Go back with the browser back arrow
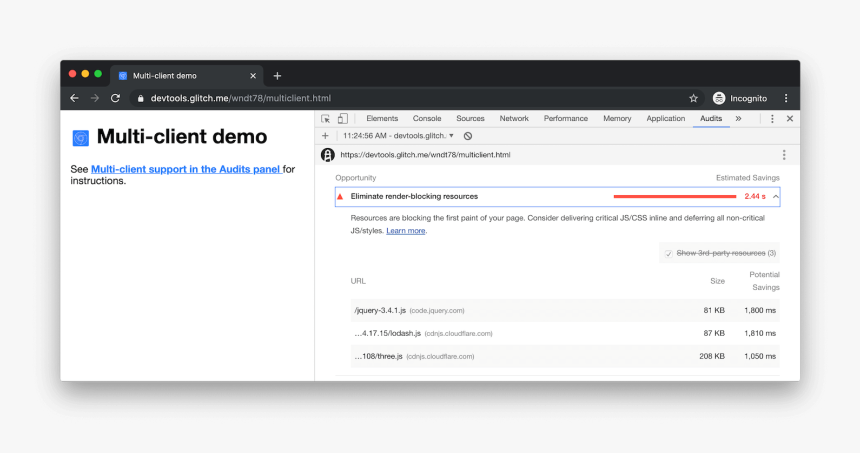This screenshot has height=453, width=860. pyautogui.click(x=75, y=98)
